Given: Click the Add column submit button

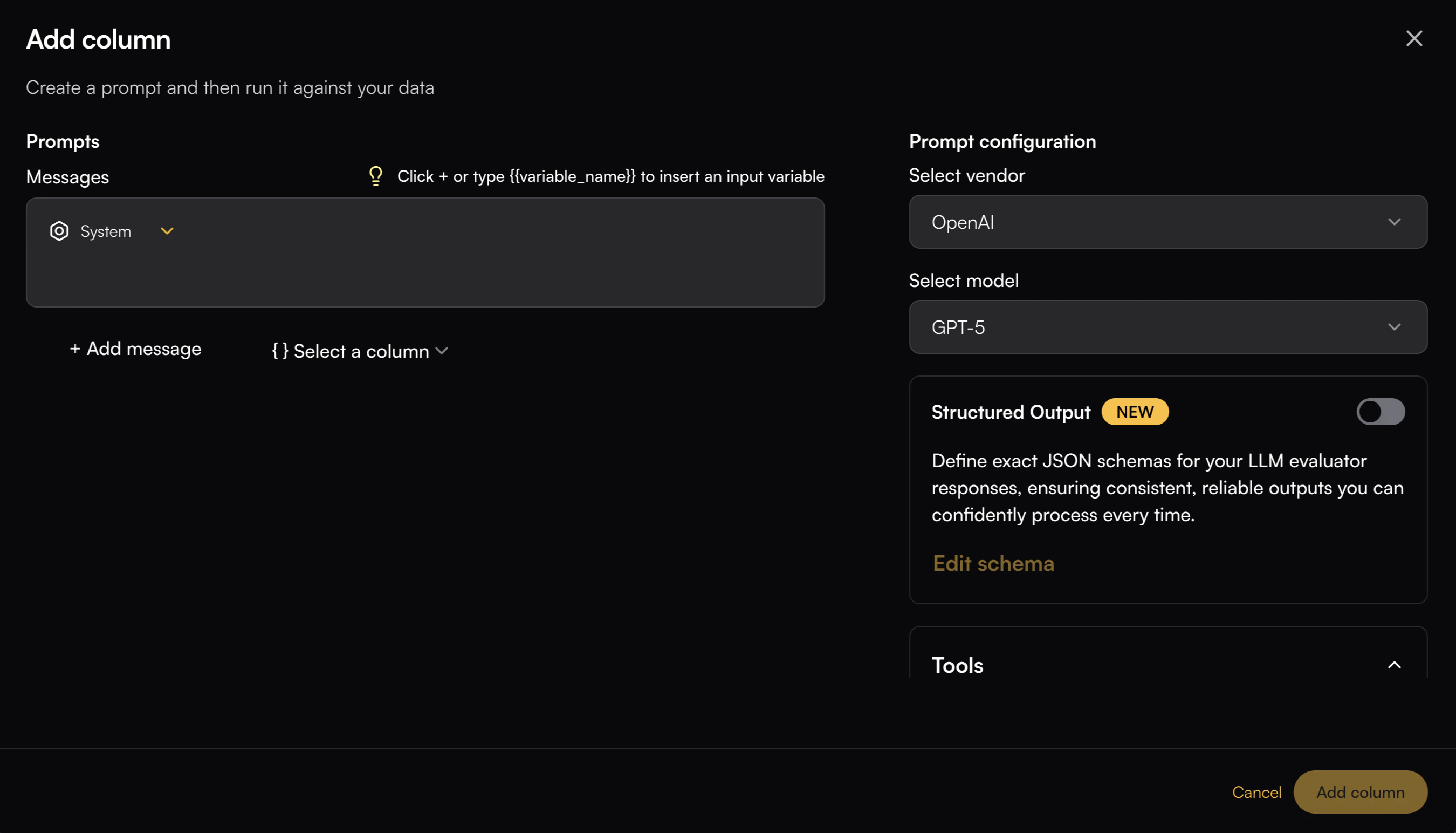Looking at the screenshot, I should [x=1360, y=793].
